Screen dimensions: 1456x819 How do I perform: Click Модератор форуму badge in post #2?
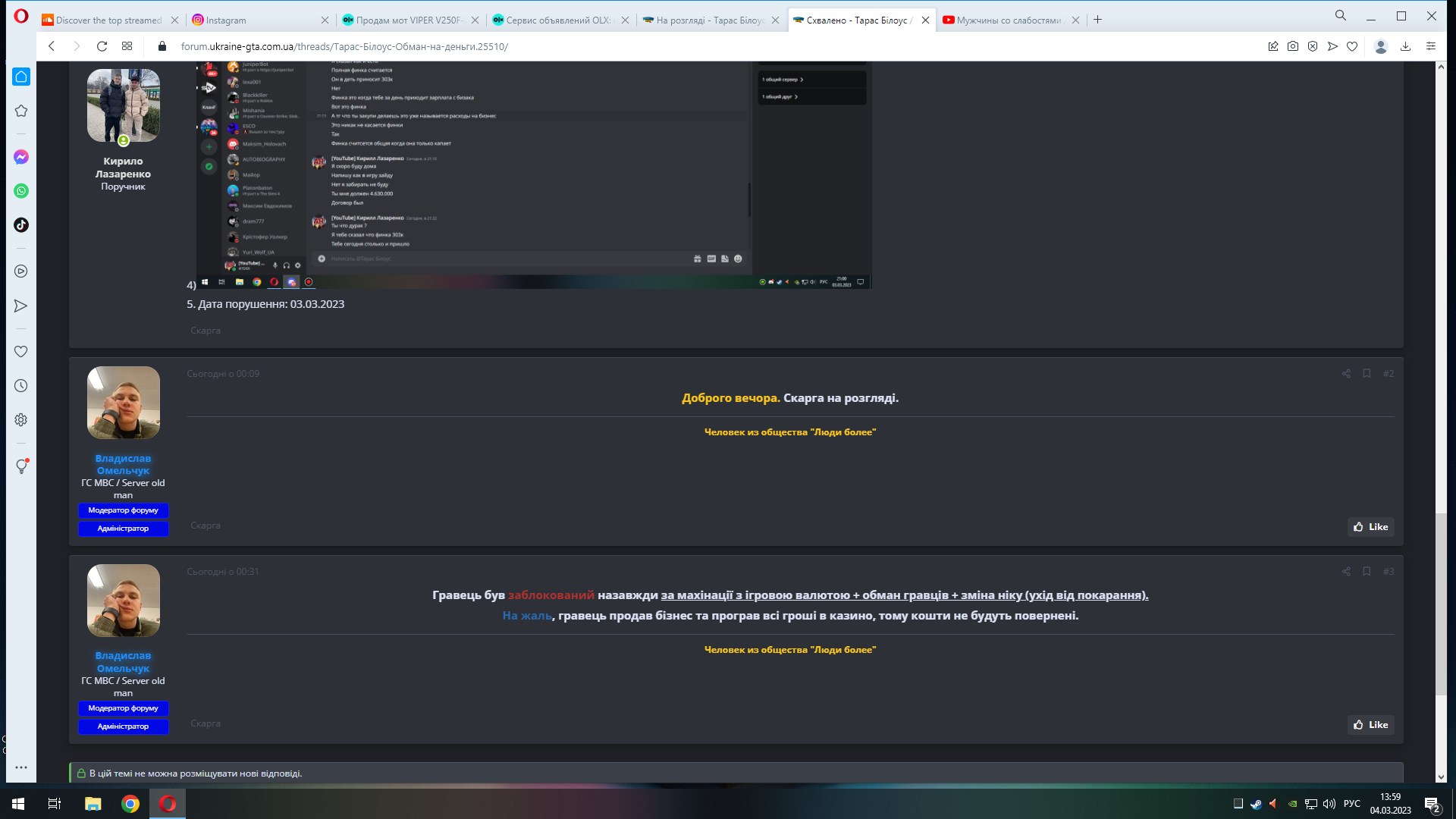tap(123, 510)
